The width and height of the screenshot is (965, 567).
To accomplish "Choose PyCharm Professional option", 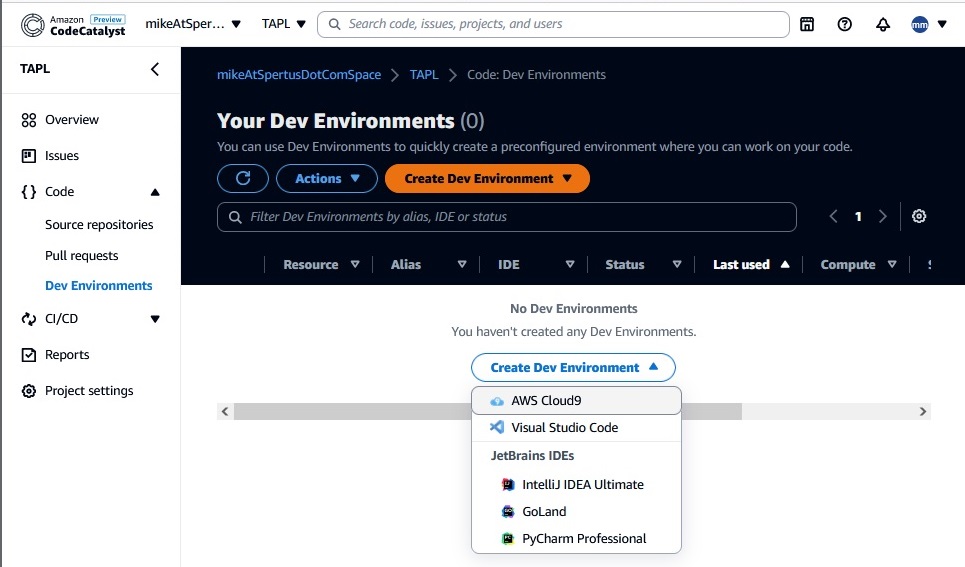I will coord(576,539).
